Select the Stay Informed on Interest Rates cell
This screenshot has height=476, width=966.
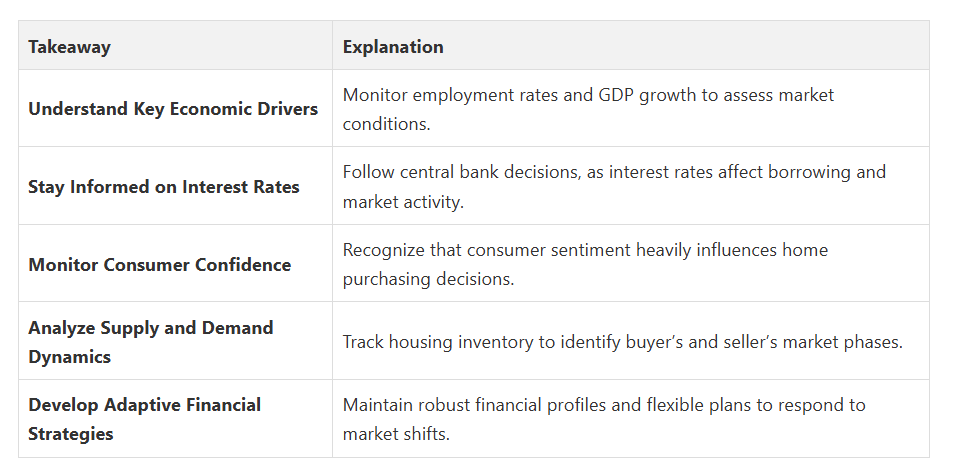[176, 186]
